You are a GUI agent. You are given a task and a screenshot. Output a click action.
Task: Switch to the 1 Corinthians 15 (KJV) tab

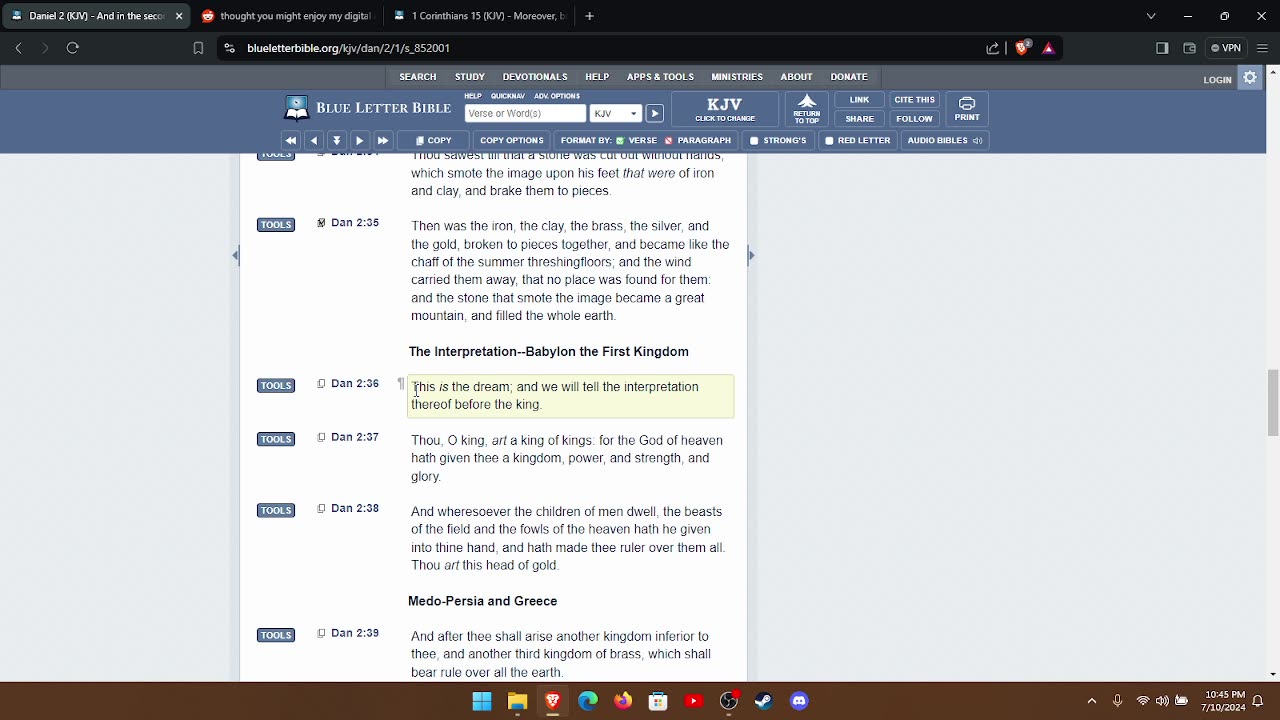coord(479,16)
